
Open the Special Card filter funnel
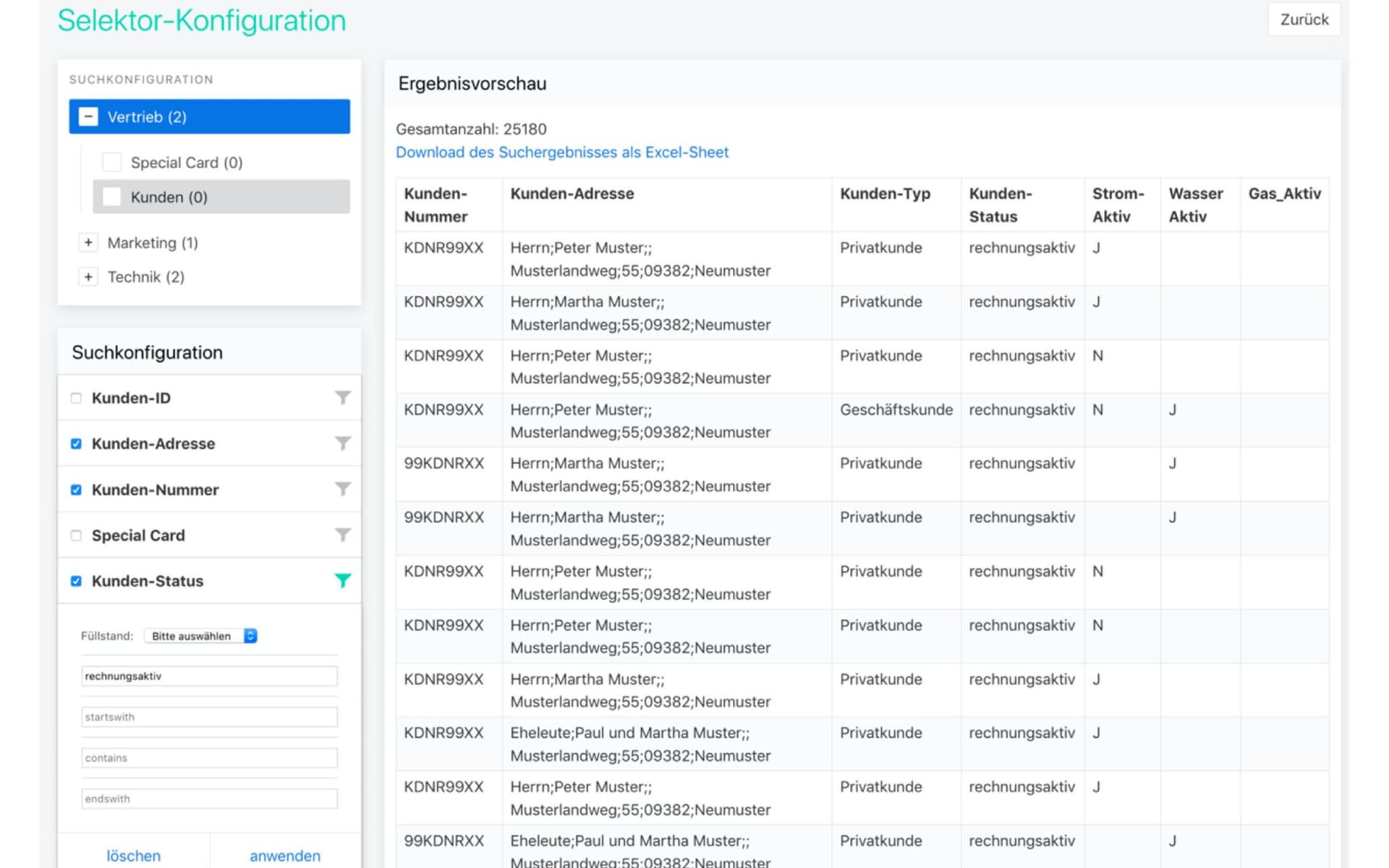click(x=343, y=535)
